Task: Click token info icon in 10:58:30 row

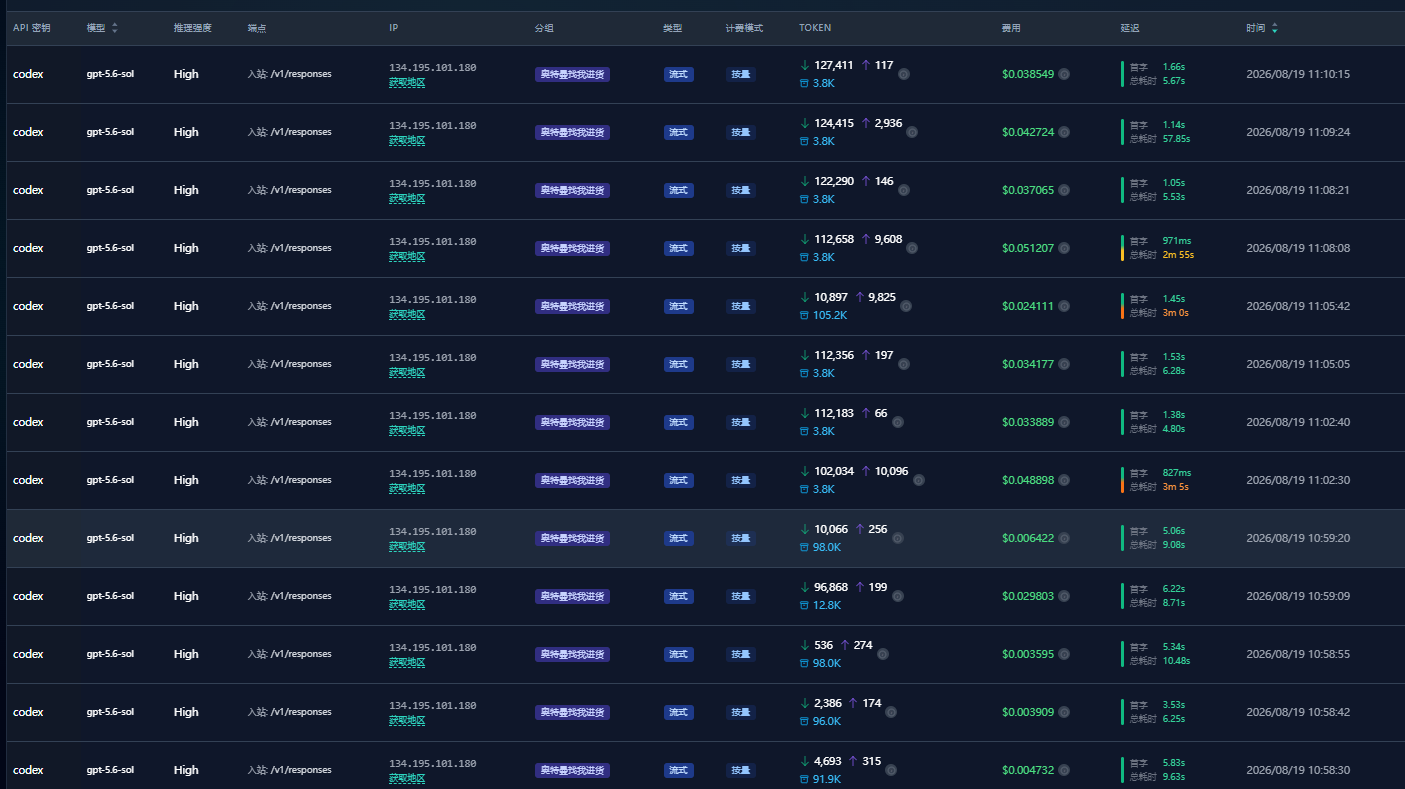Action: [x=891, y=770]
